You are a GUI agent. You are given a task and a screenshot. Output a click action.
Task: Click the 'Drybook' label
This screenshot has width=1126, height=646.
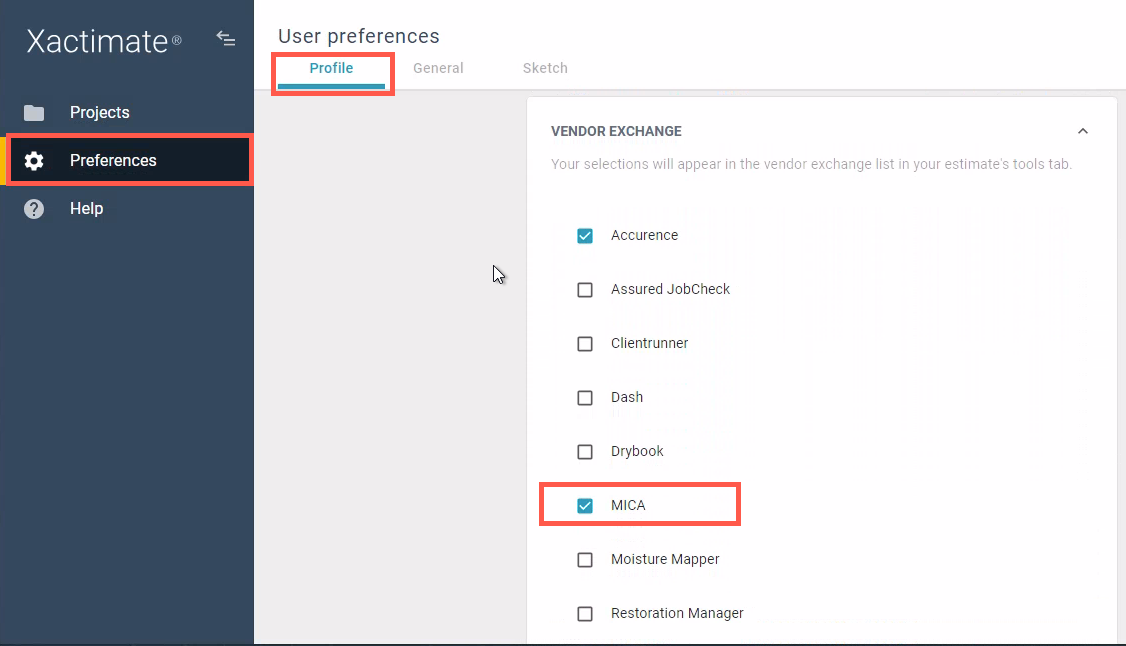coord(637,451)
